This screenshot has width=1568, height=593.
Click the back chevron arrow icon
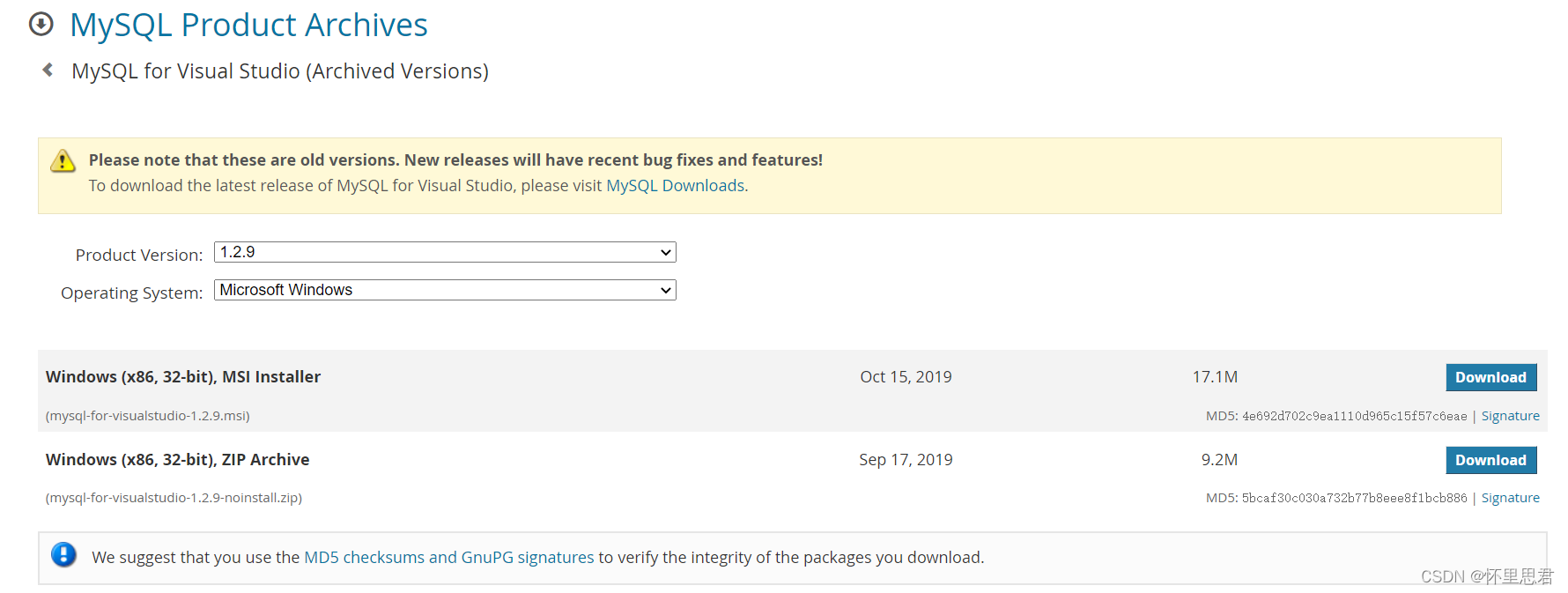(48, 70)
